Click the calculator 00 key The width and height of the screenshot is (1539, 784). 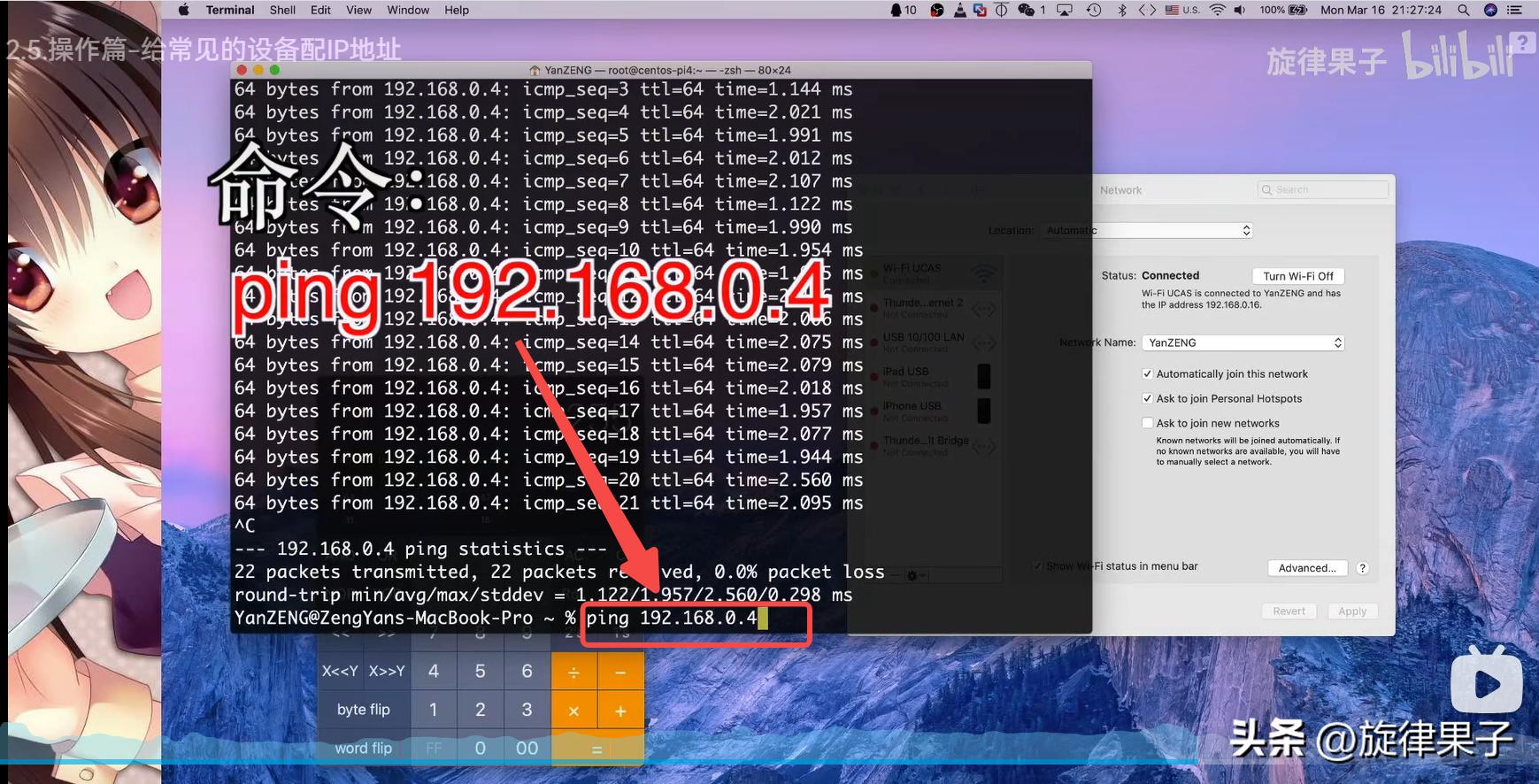[x=527, y=749]
